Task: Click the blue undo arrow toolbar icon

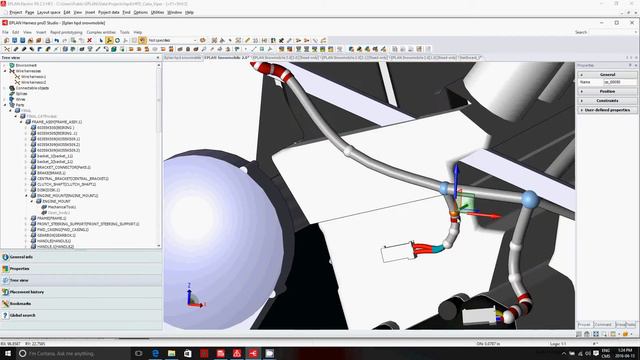Action: click(x=57, y=40)
